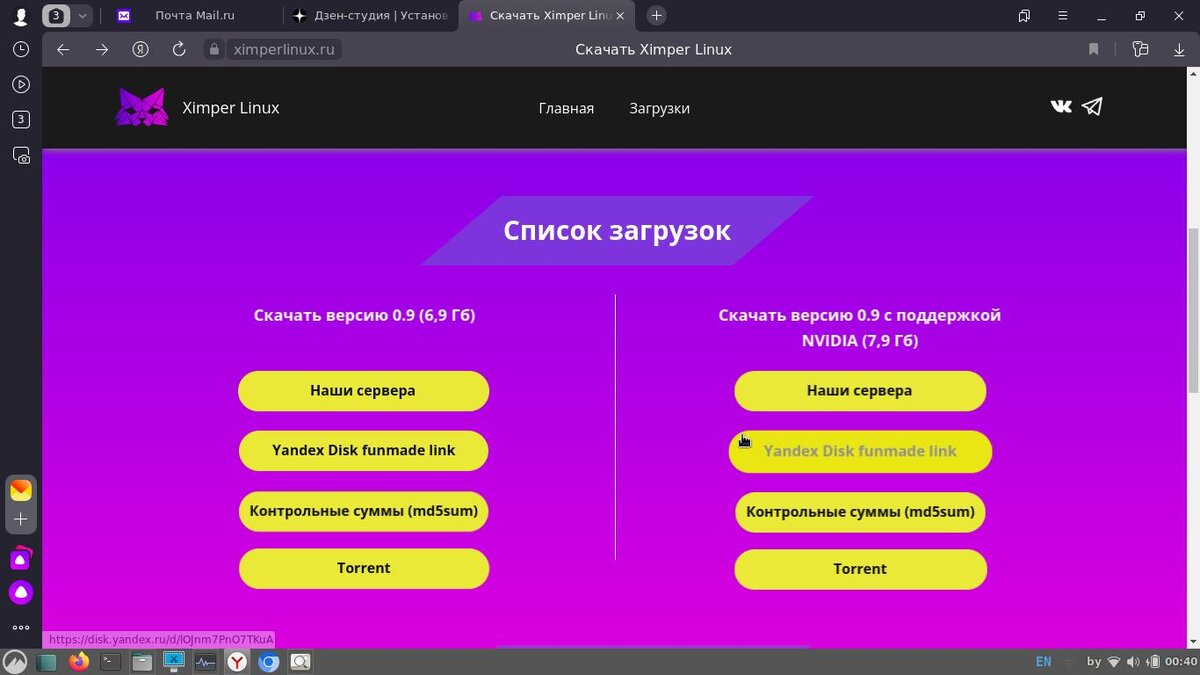This screenshot has height=675, width=1200.
Task: Open the Главная navigation item
Action: pyautogui.click(x=566, y=108)
